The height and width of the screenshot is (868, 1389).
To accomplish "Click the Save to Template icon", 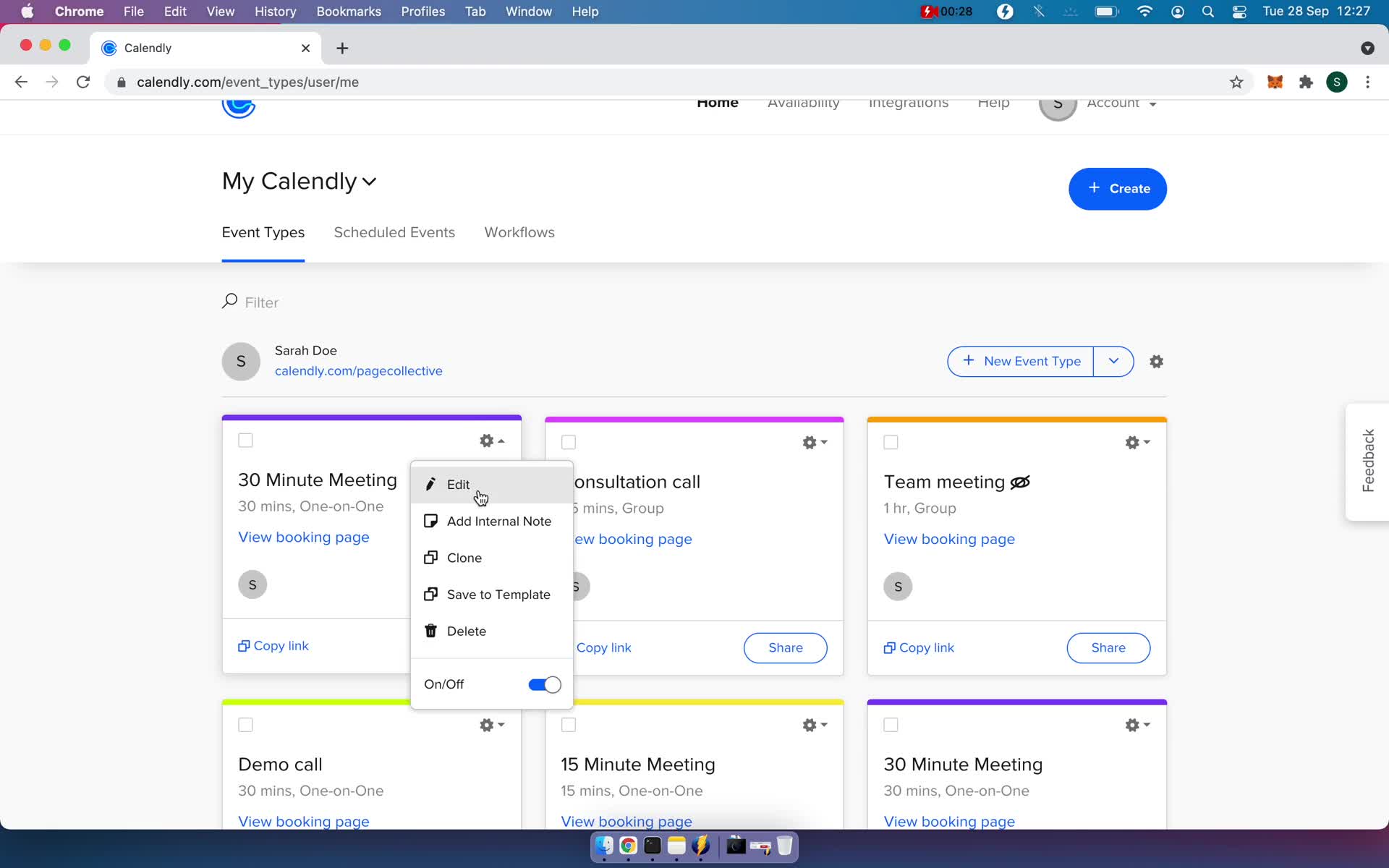I will 430,594.
